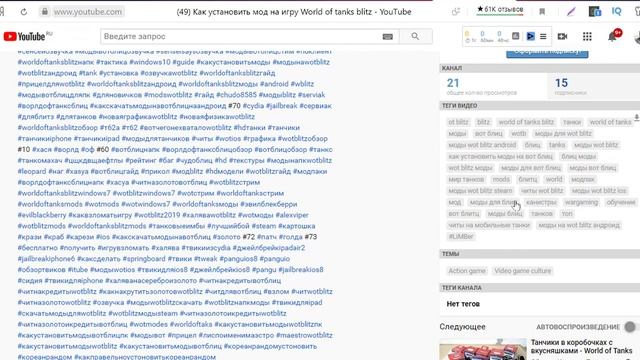Open the hashtag #рейтинг
This screenshot has width=640, height=360.
pyautogui.click(x=140, y=160)
